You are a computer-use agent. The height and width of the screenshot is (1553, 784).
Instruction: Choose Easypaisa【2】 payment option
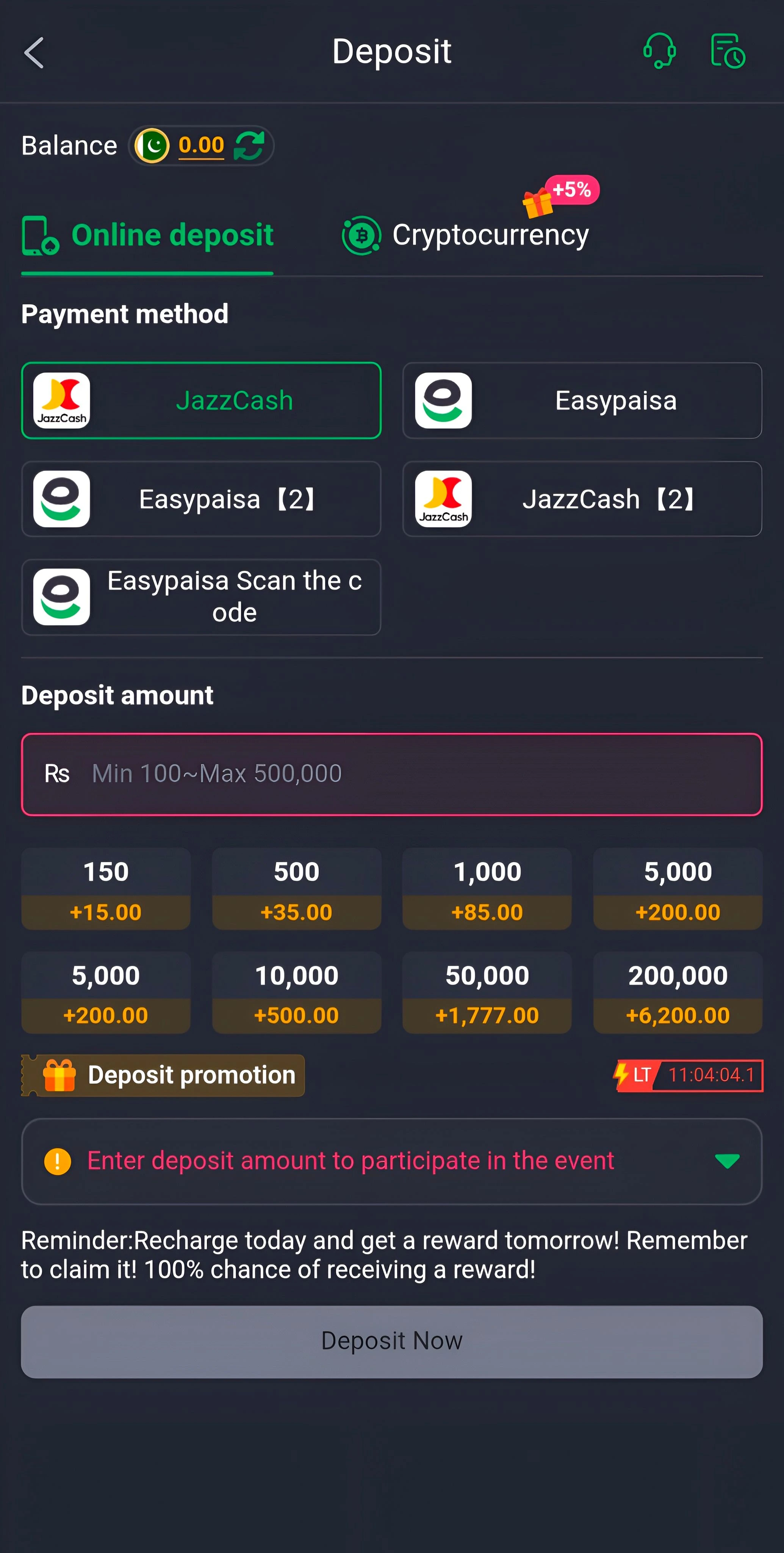[201, 499]
